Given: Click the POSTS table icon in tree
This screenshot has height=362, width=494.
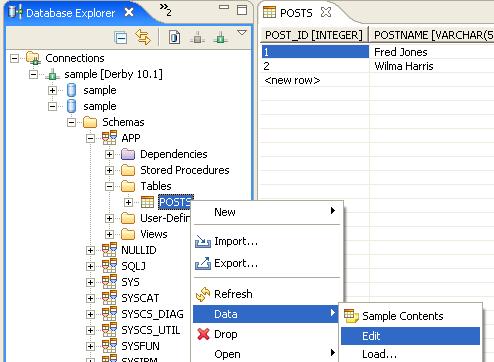Looking at the screenshot, I should point(147,202).
